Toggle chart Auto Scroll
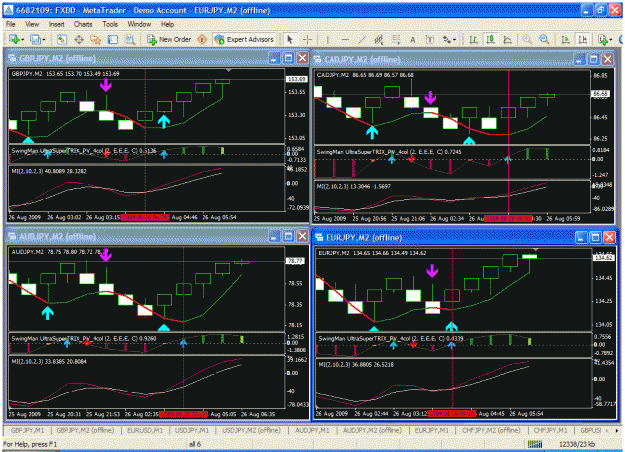This screenshot has height=452, width=625. [565, 39]
